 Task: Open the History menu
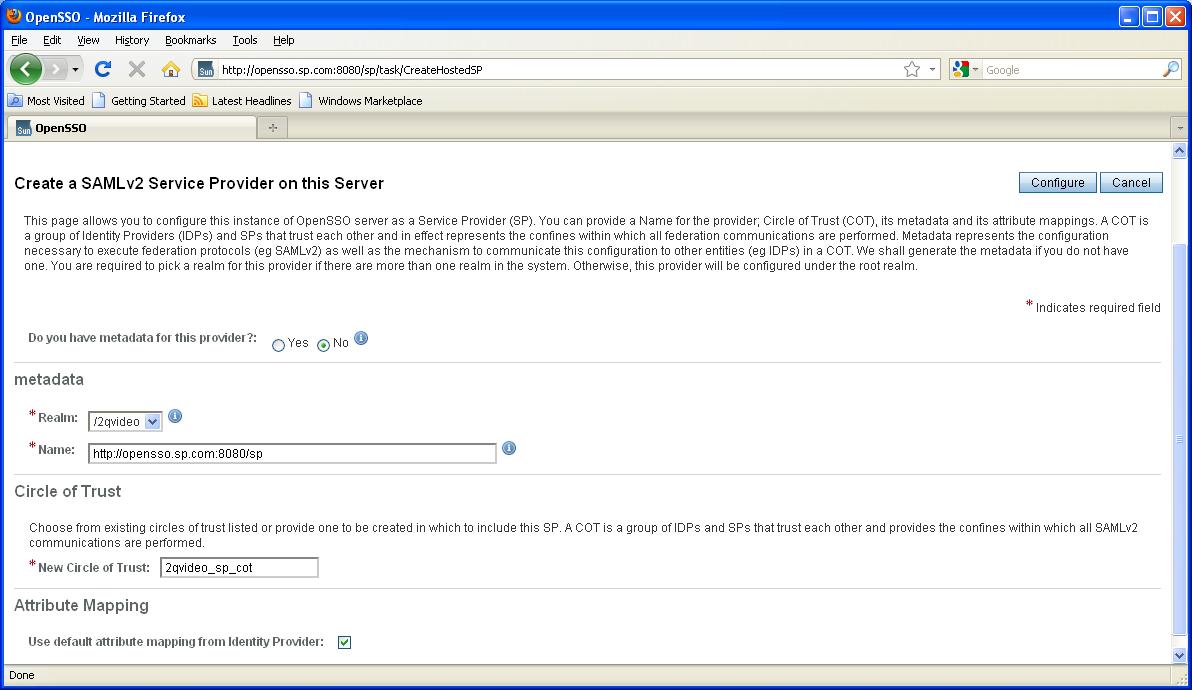click(132, 40)
